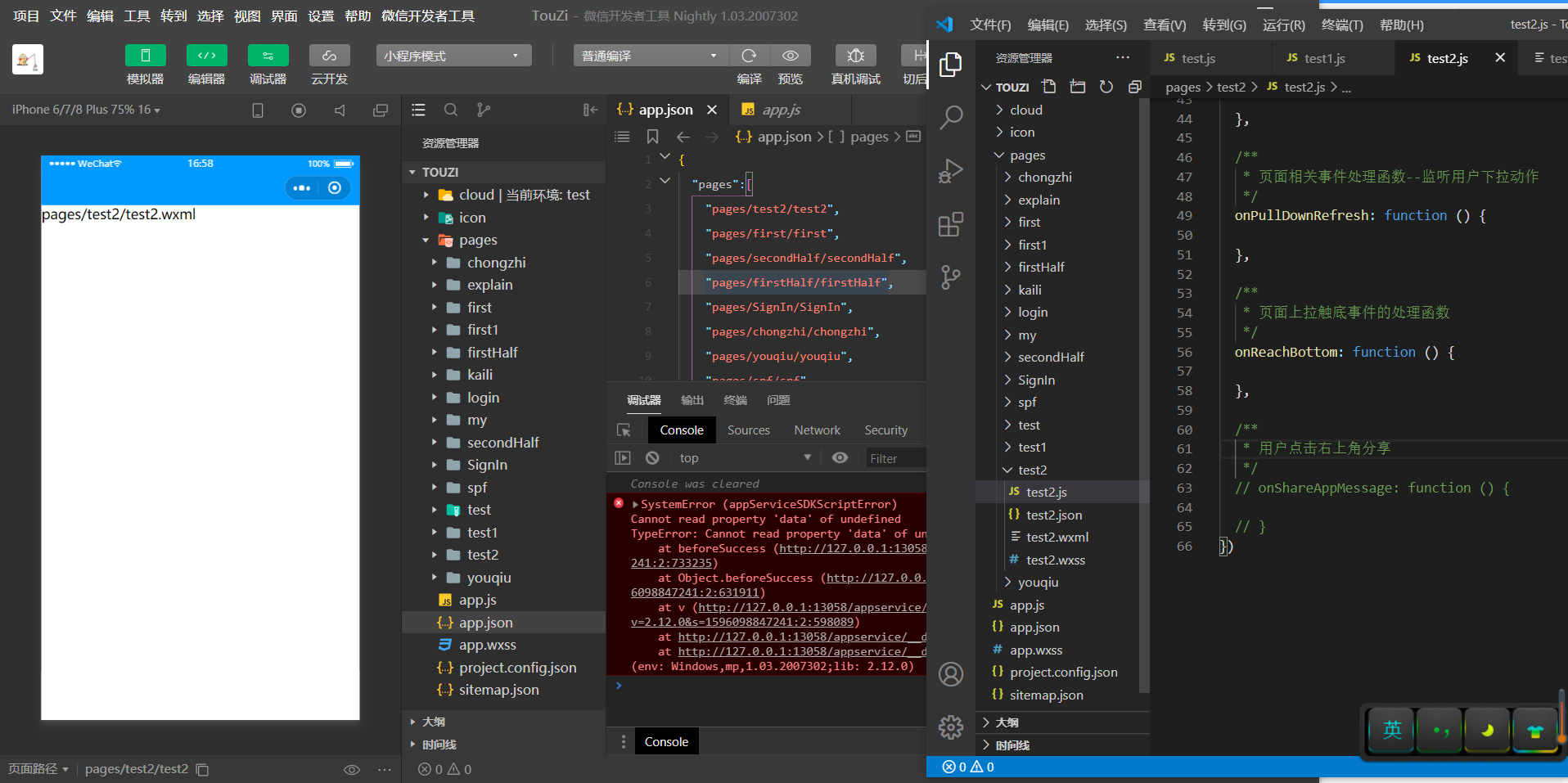Collapse all folders in VS Code explorer

point(1135,87)
